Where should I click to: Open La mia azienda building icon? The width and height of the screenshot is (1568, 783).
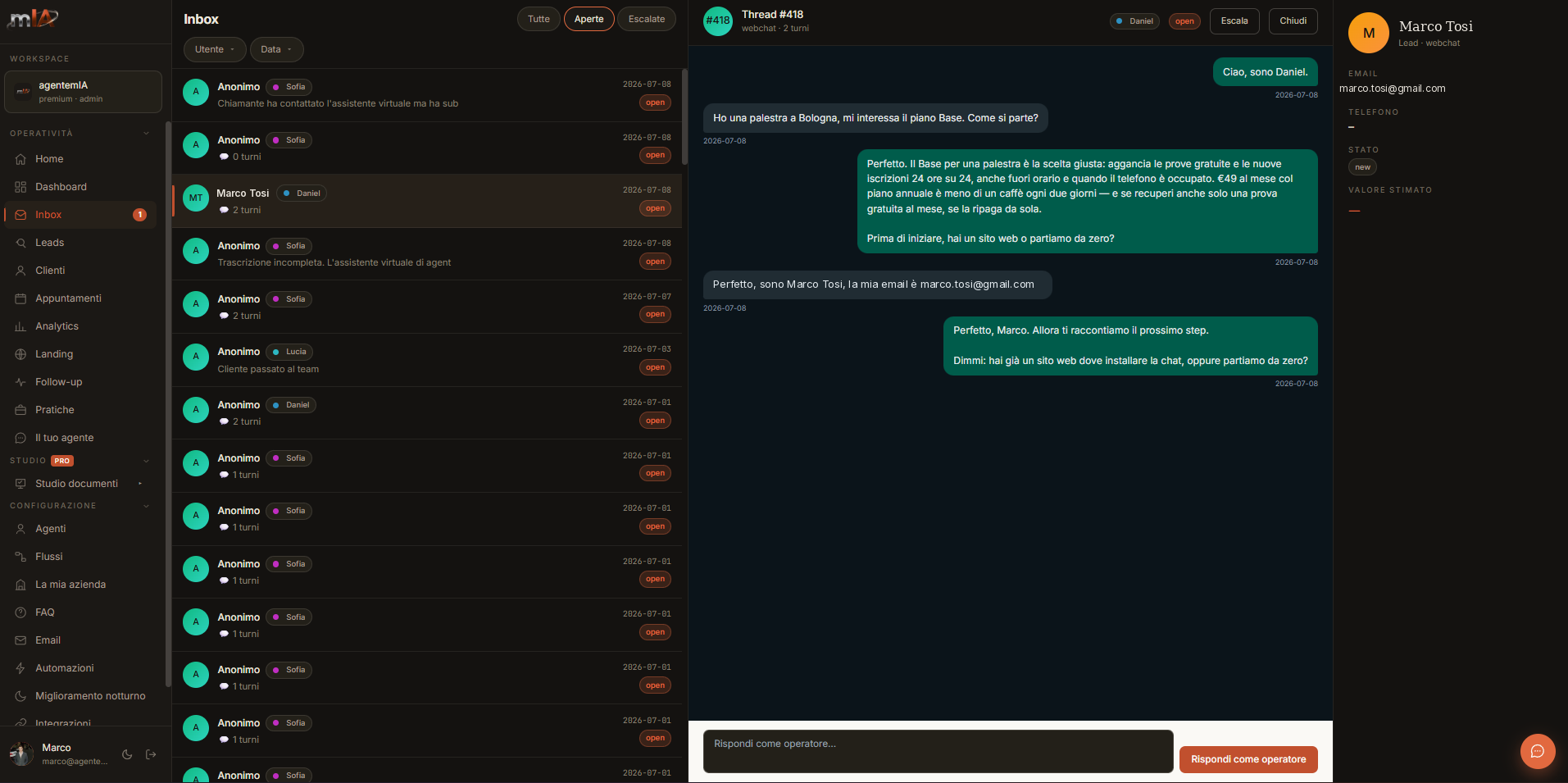pos(20,585)
